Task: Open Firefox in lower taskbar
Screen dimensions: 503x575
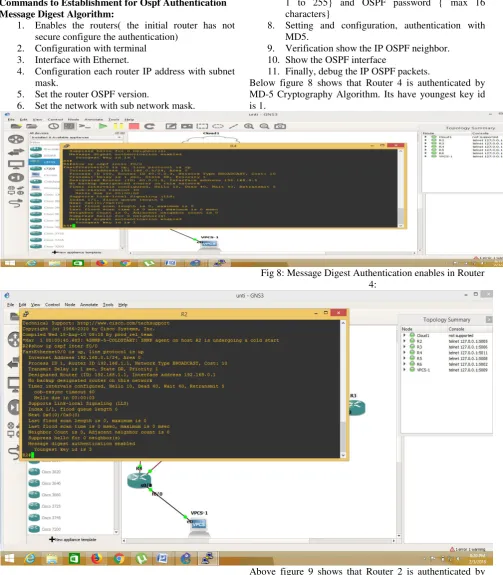Action: pyautogui.click(x=96, y=558)
